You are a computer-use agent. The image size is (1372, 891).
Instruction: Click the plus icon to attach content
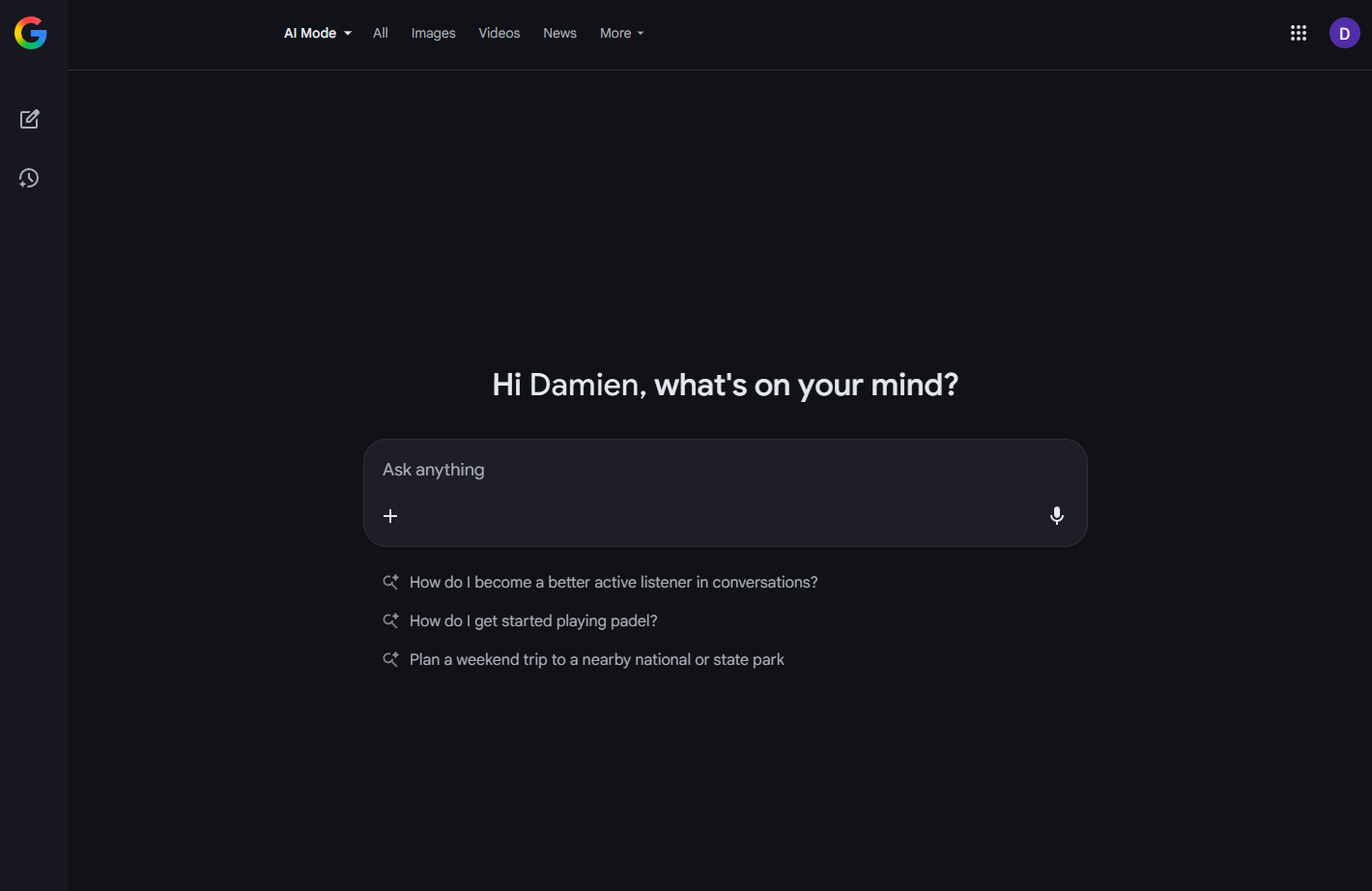coord(390,515)
